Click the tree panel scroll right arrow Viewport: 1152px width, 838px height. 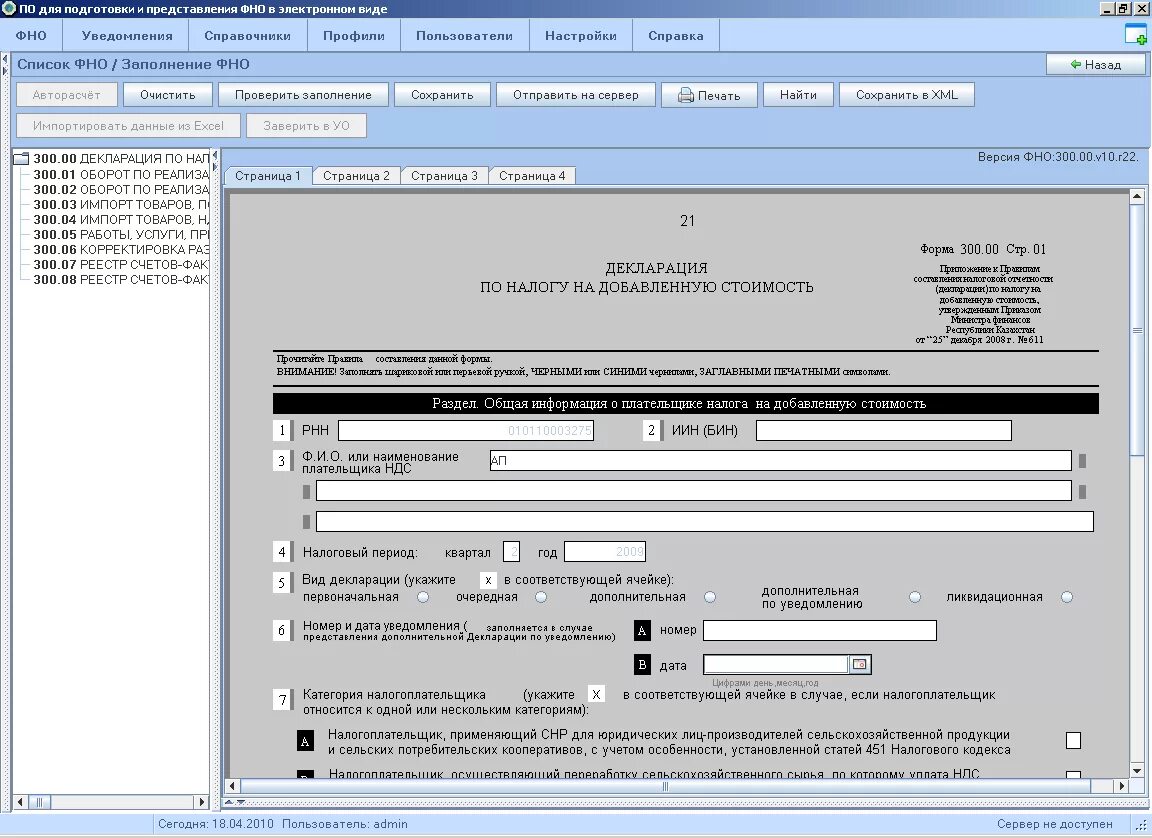click(202, 802)
